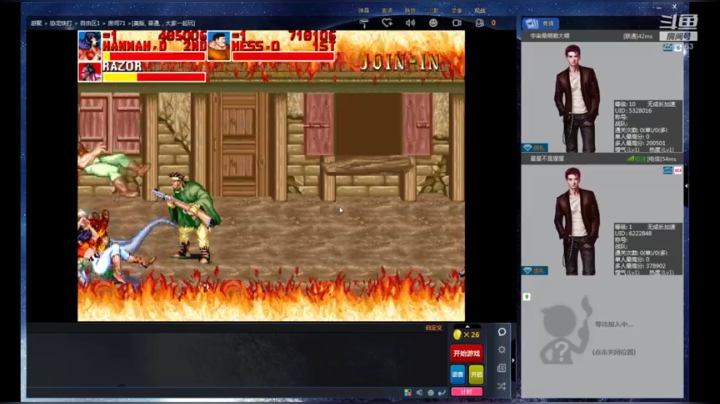Screen dimensions: 720x404
Task: Click the document list icon below gear
Action: click(x=502, y=368)
